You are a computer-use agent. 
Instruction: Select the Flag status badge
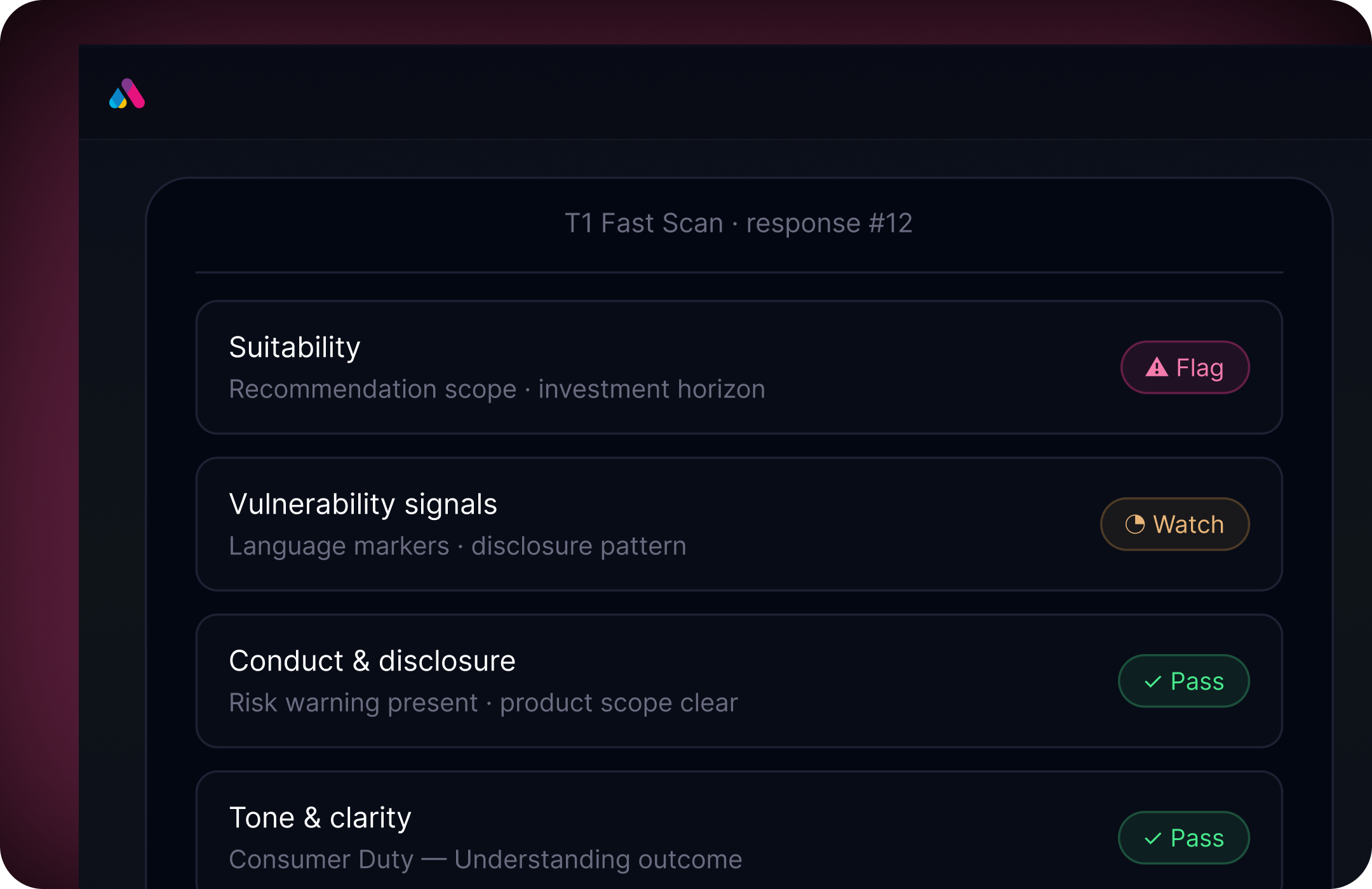coord(1185,367)
